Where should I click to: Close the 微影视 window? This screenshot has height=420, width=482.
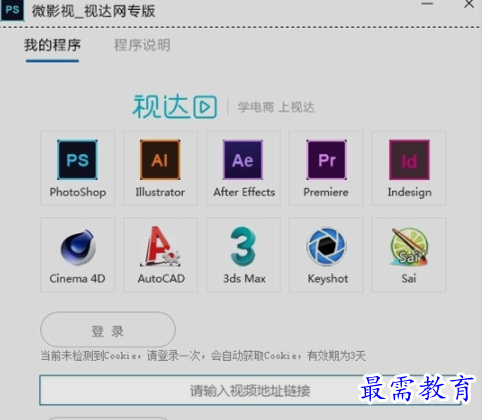tap(469, 4)
